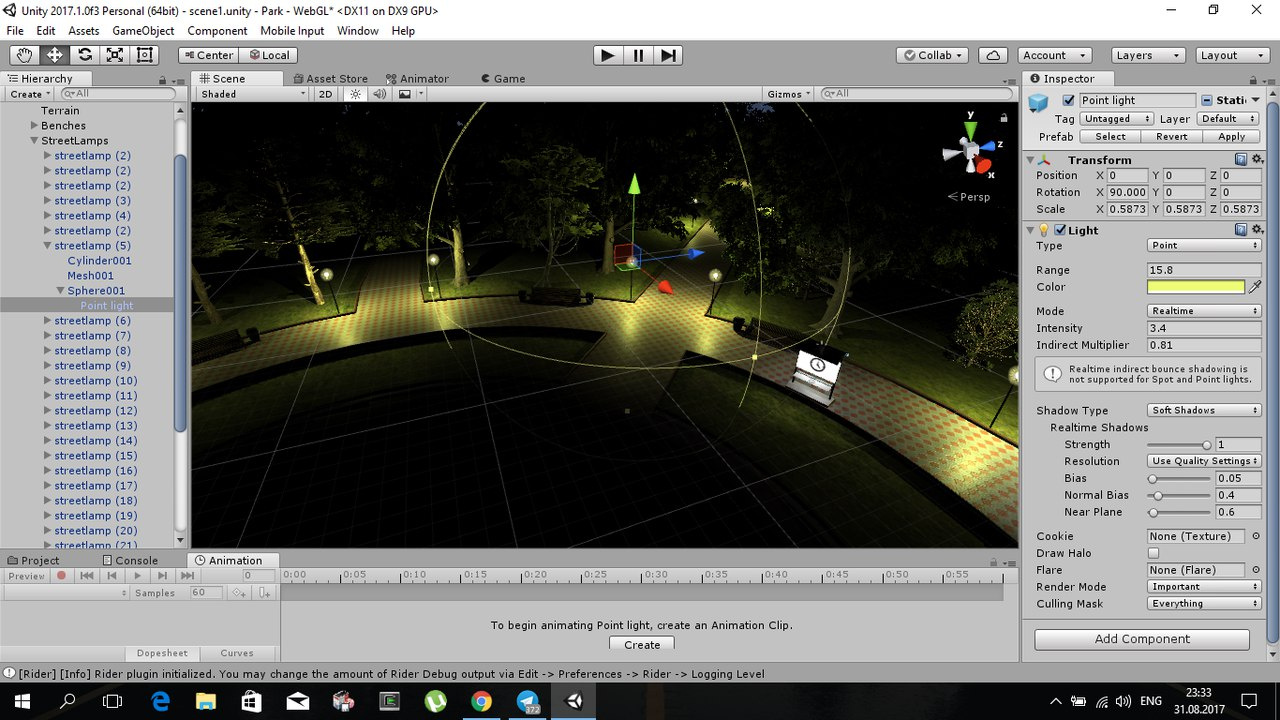
Task: Open the Tag Untagged dropdown
Action: [x=1115, y=119]
